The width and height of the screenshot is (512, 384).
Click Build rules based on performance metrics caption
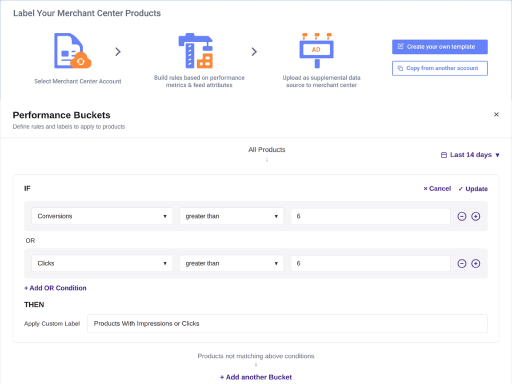199,81
